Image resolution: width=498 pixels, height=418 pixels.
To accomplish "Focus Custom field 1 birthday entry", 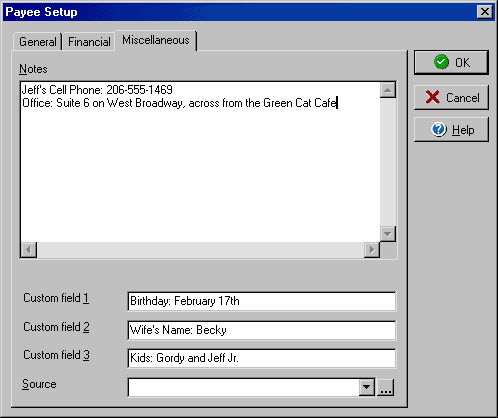I will [x=262, y=301].
